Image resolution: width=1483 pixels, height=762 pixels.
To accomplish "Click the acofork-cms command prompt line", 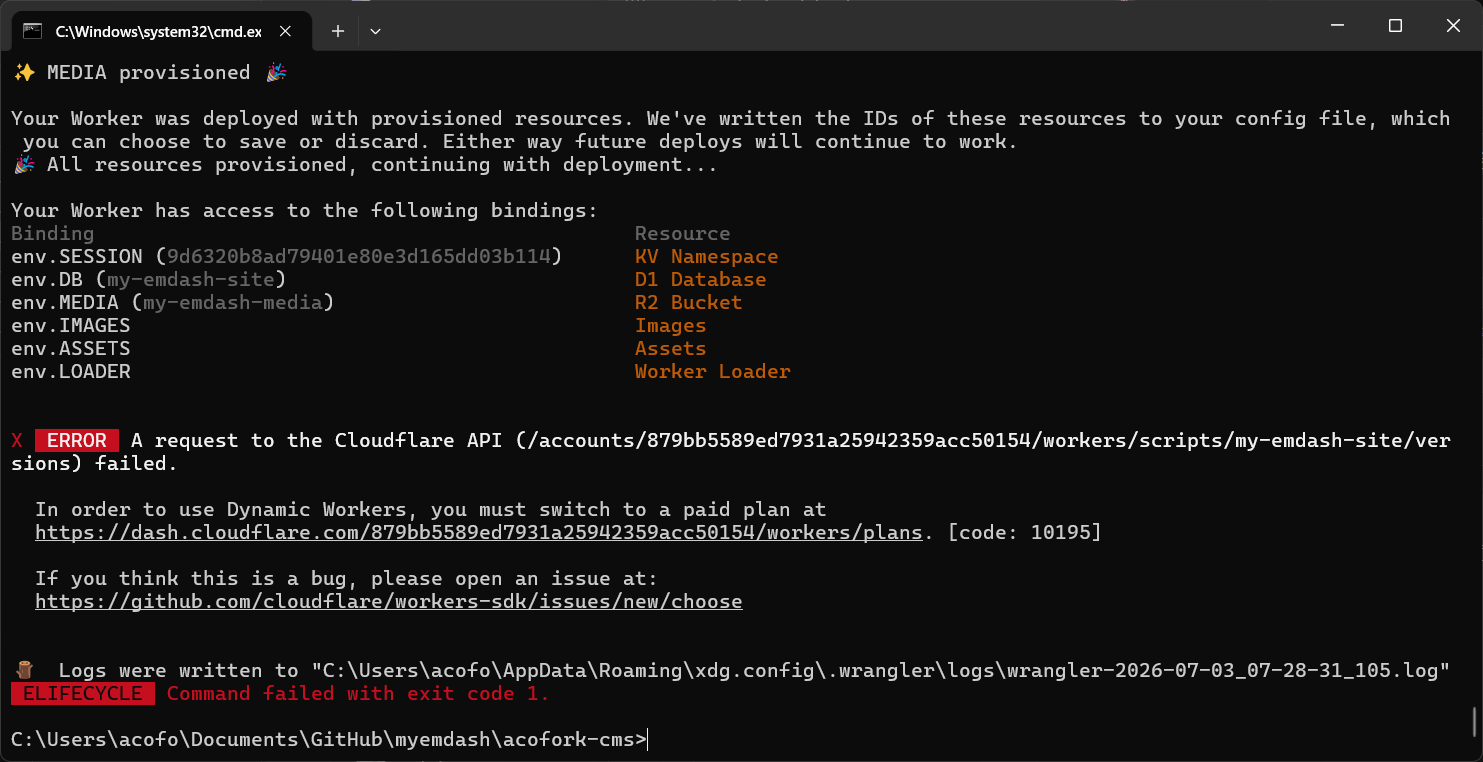I will (x=330, y=740).
